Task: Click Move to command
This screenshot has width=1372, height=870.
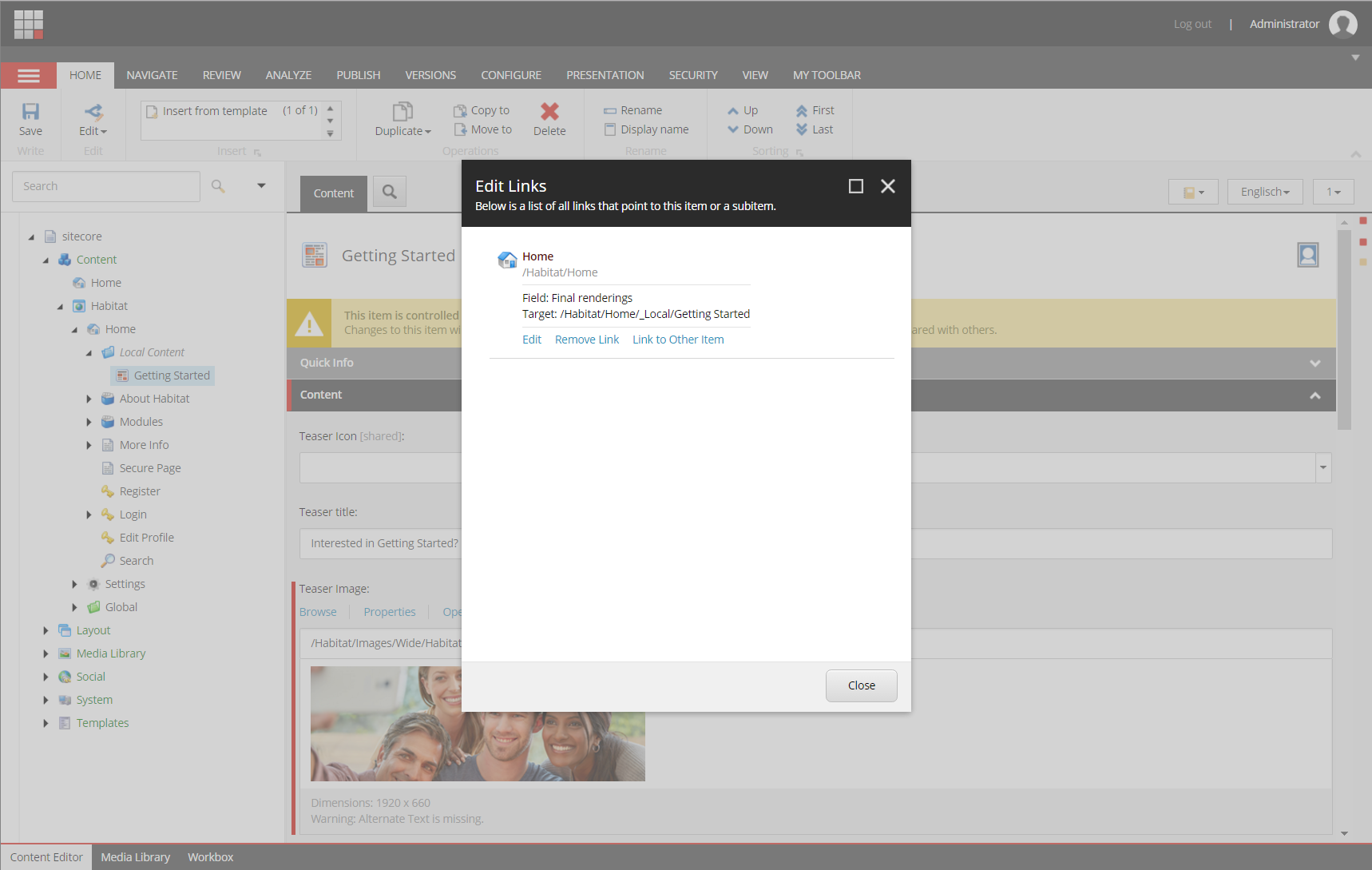Action: point(482,129)
